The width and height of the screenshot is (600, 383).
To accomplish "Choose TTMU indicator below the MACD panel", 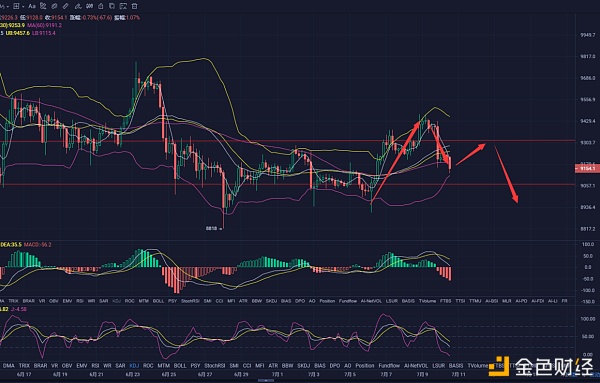I will coord(475,301).
